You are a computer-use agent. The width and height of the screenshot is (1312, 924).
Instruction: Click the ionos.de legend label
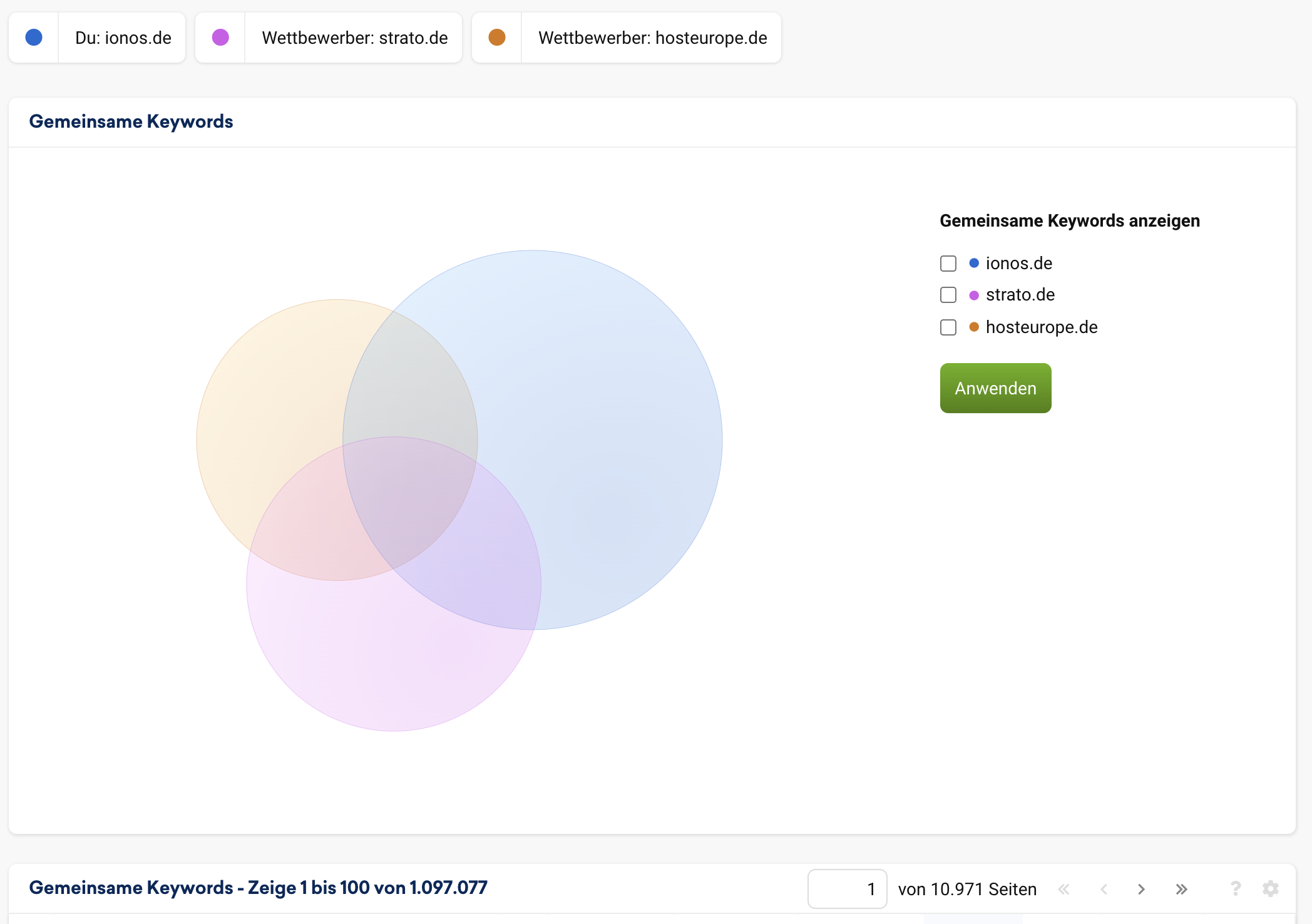(x=1019, y=264)
